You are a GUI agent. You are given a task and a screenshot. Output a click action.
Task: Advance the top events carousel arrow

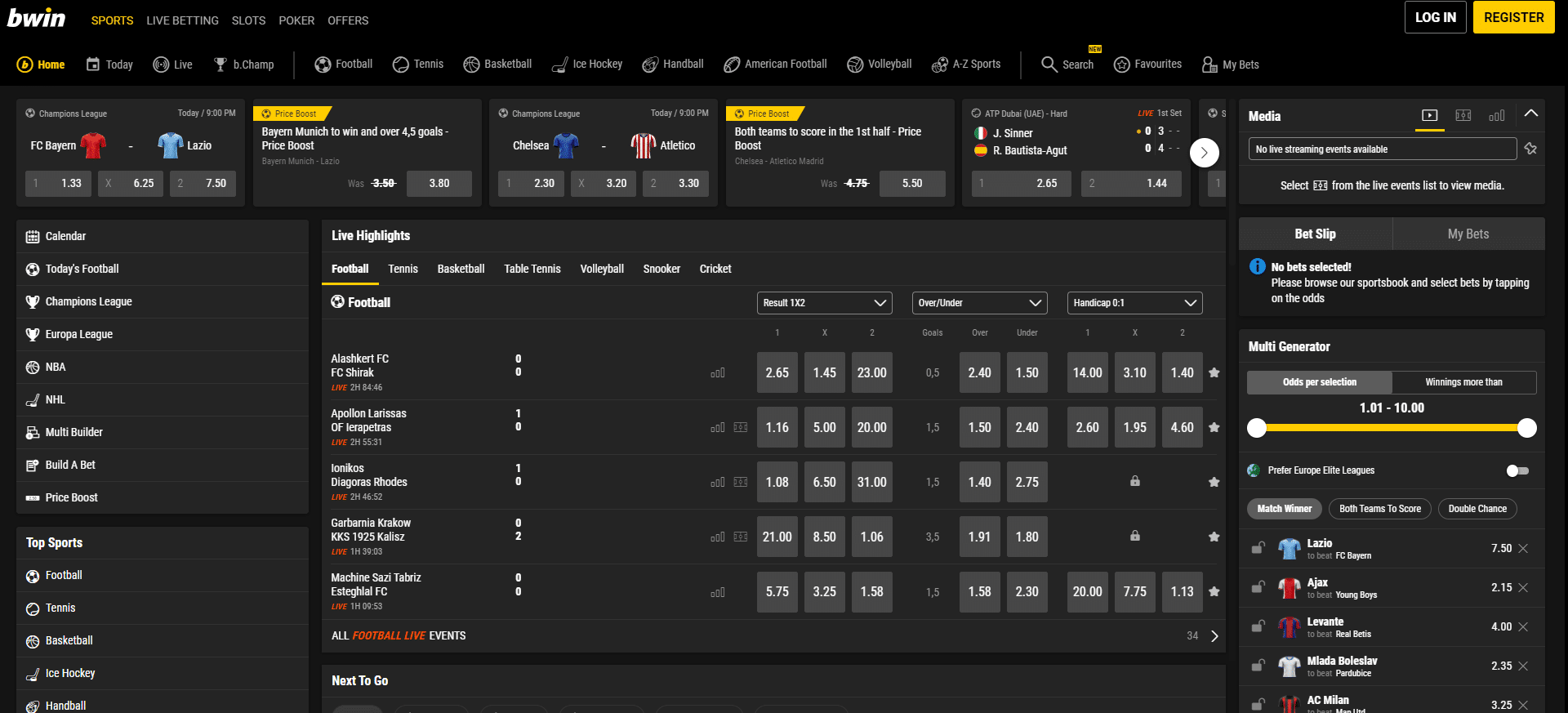1205,153
